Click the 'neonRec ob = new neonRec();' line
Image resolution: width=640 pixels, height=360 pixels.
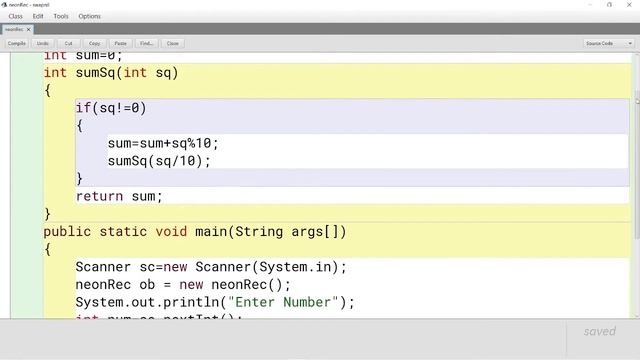[183, 284]
